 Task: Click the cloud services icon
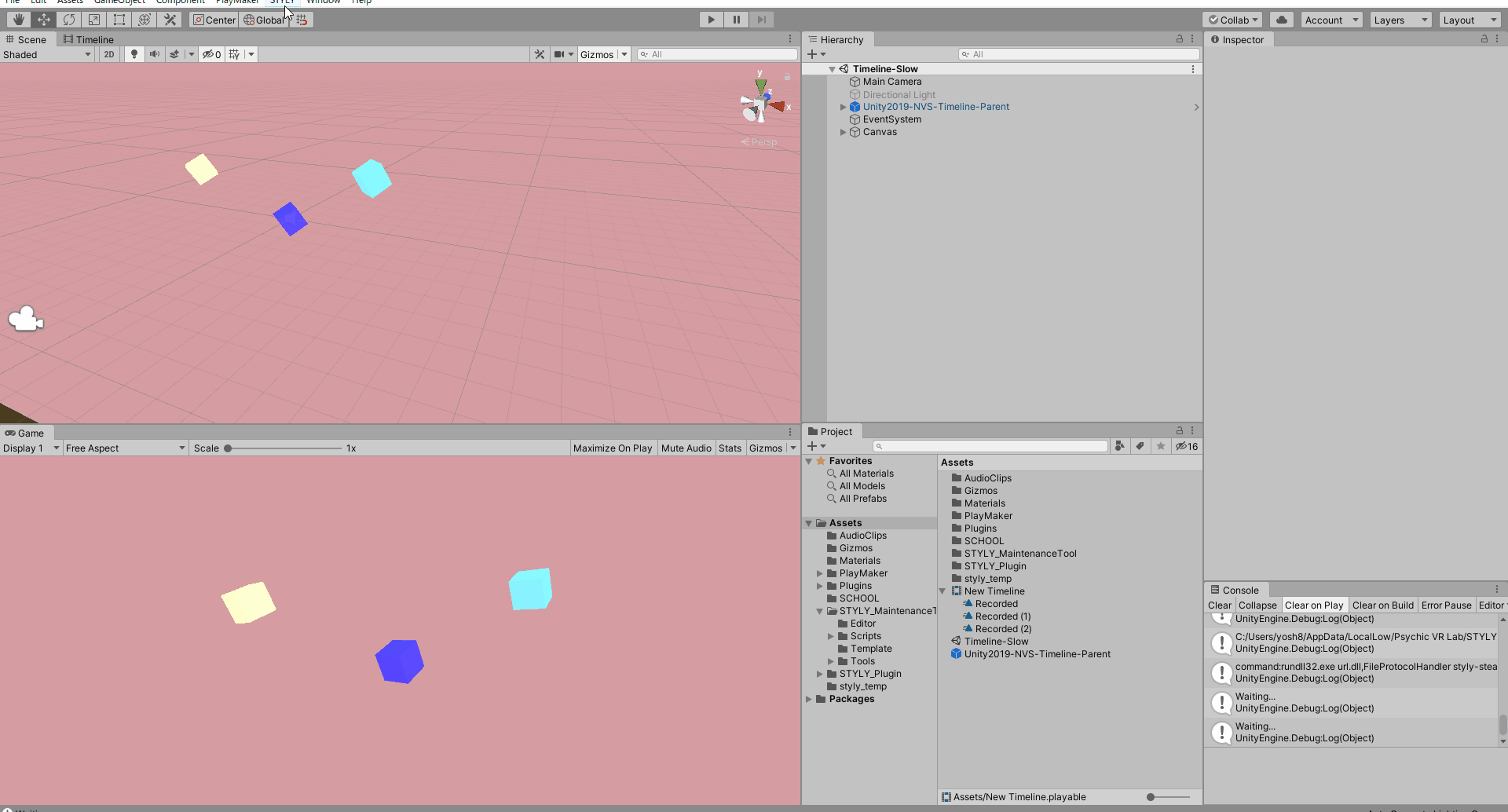point(1281,20)
